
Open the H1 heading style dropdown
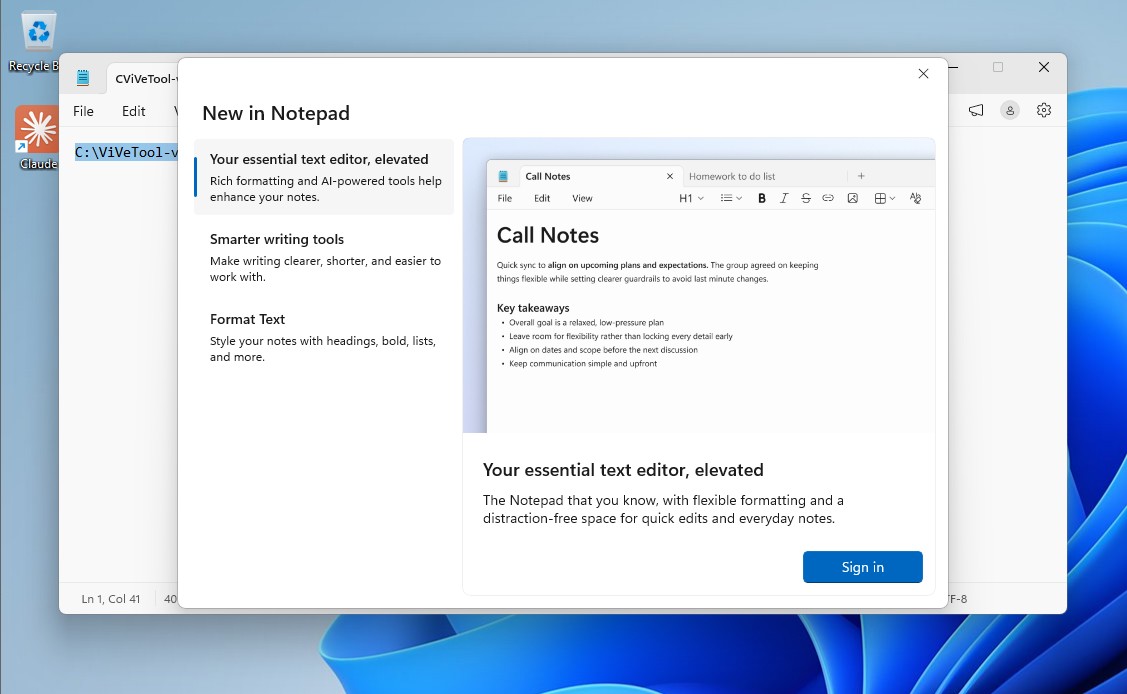point(689,198)
